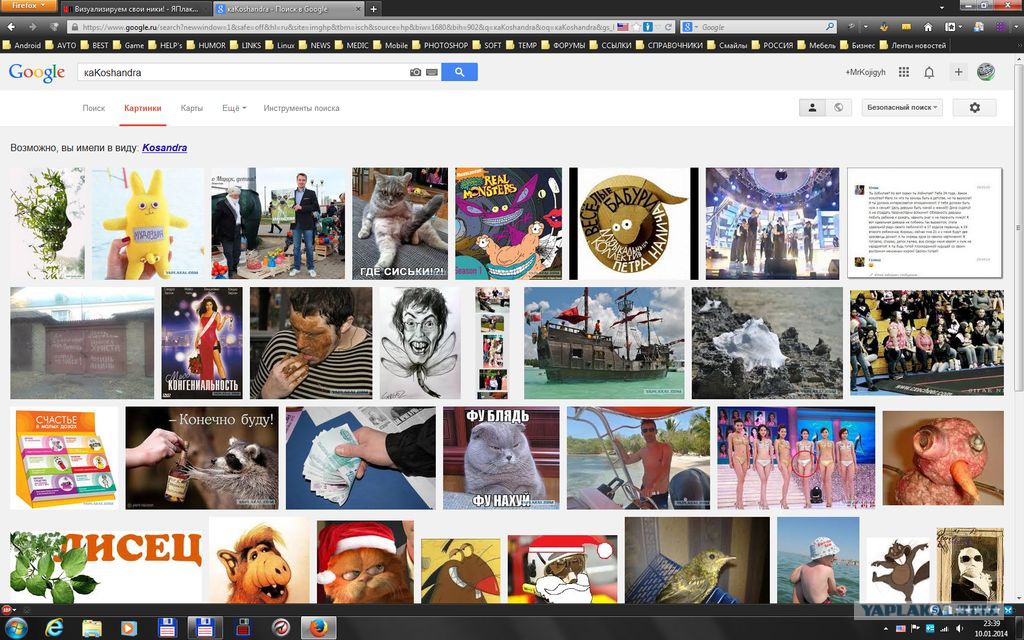Click the Google+ share plus button

point(958,72)
